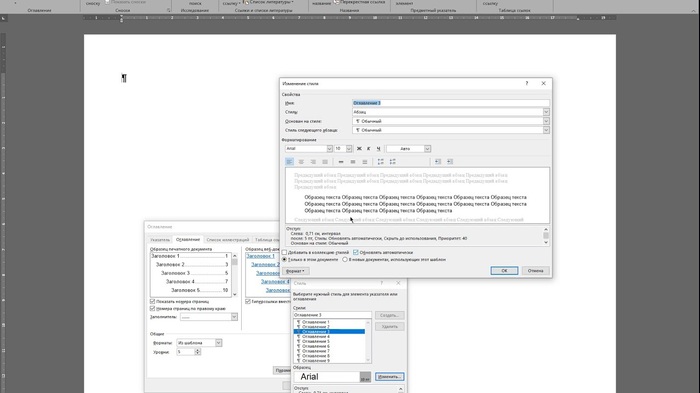
Task: Decrease paragraph spacing icon
Action: pyautogui.click(x=393, y=162)
